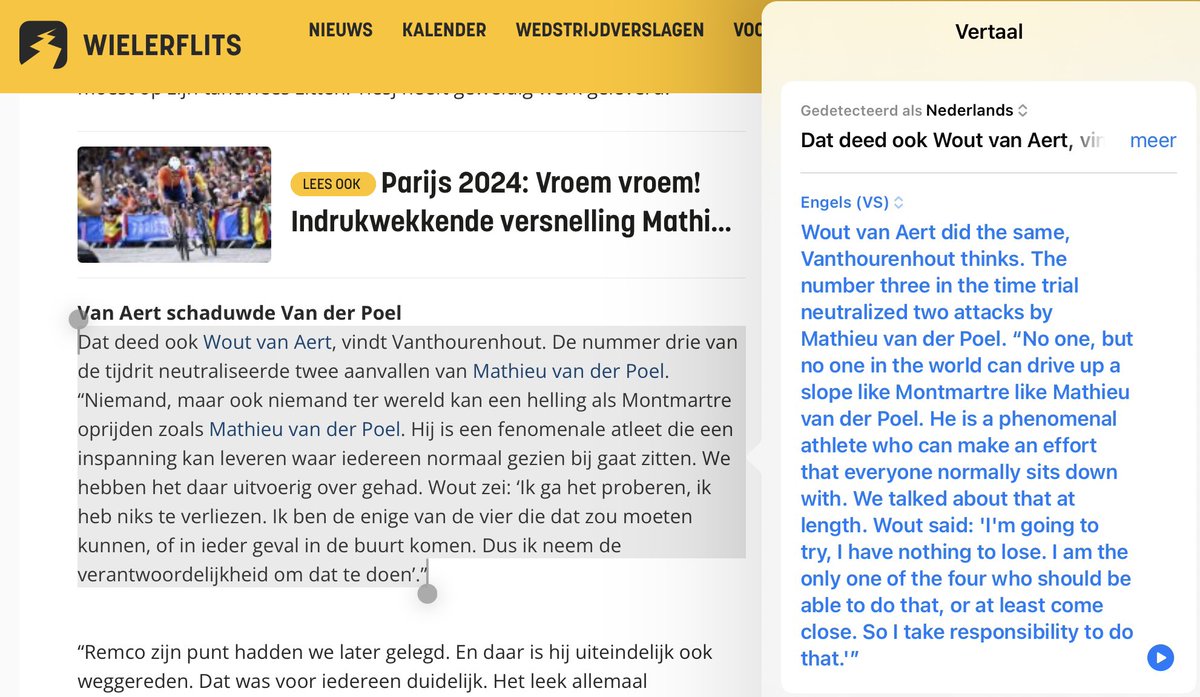Open the NIEUWS menu
The width and height of the screenshot is (1200, 697).
pyautogui.click(x=340, y=30)
